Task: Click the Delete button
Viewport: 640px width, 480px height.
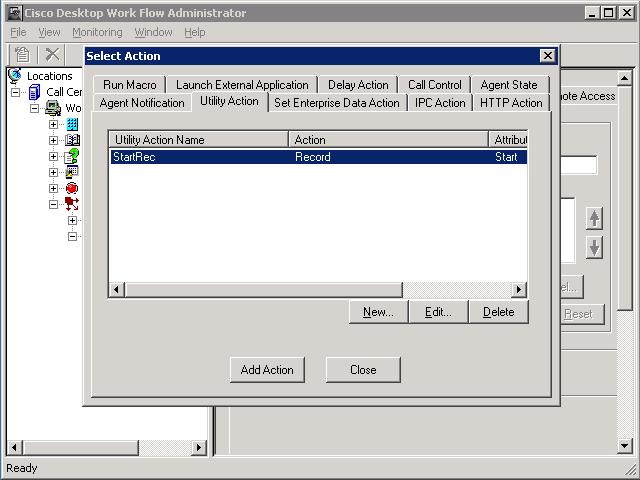Action: [x=499, y=312]
